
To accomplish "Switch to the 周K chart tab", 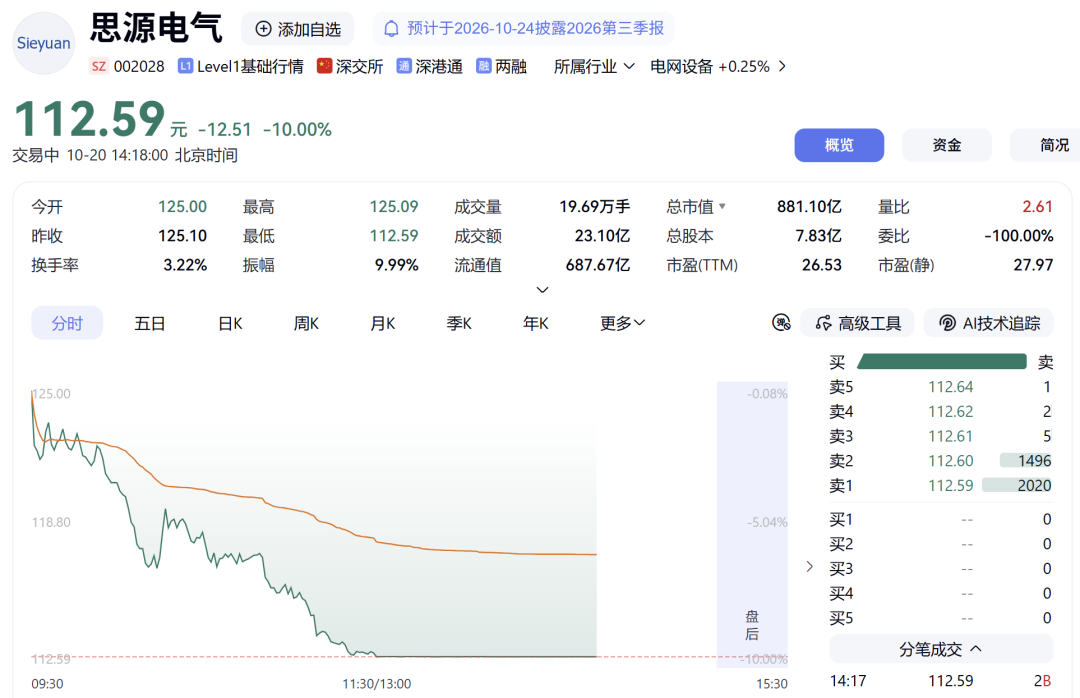I will pyautogui.click(x=307, y=322).
